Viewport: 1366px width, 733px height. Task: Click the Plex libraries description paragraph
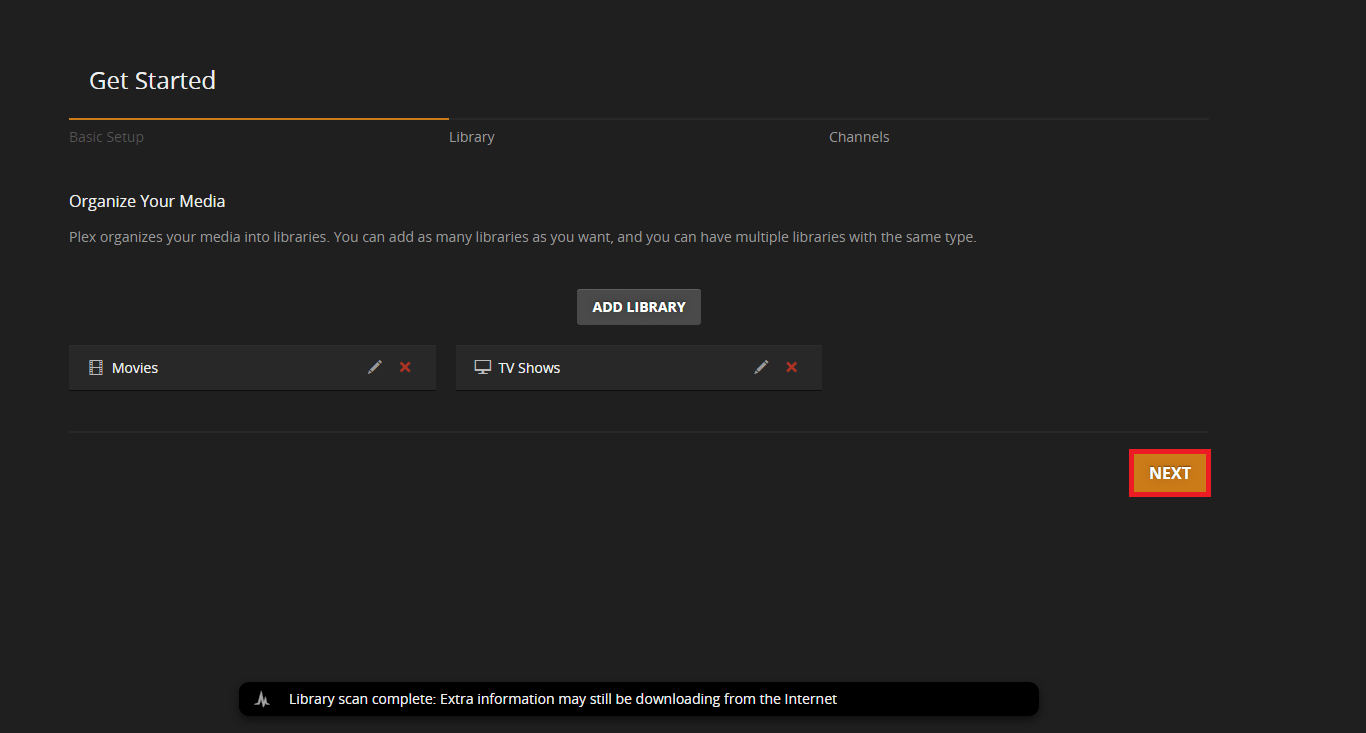522,238
